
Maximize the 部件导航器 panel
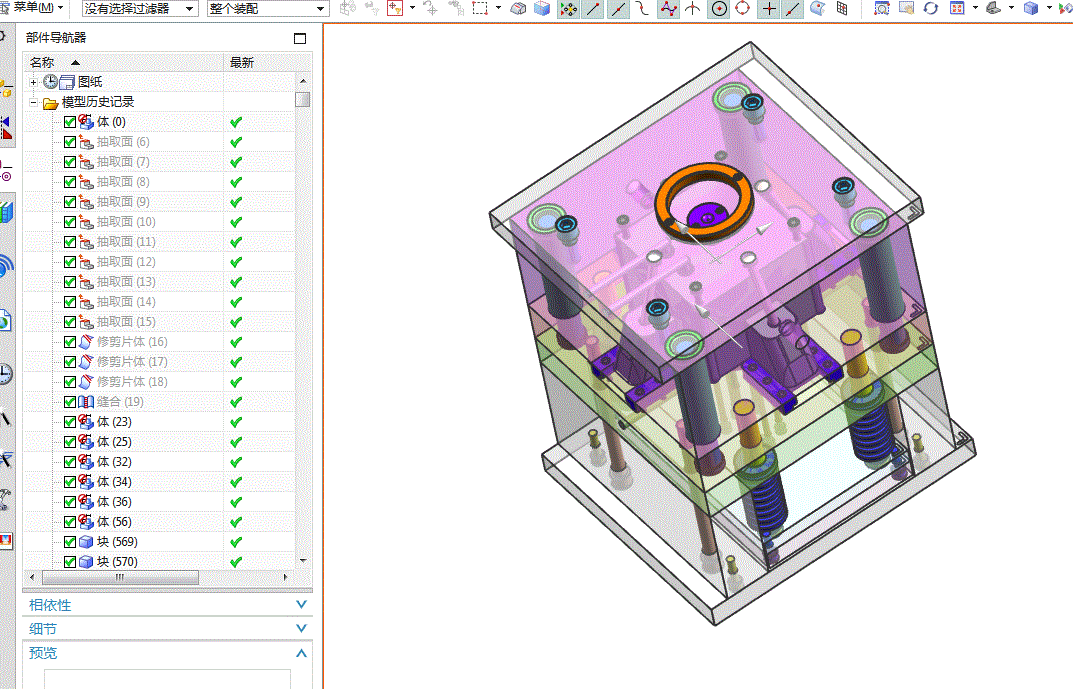[300, 38]
